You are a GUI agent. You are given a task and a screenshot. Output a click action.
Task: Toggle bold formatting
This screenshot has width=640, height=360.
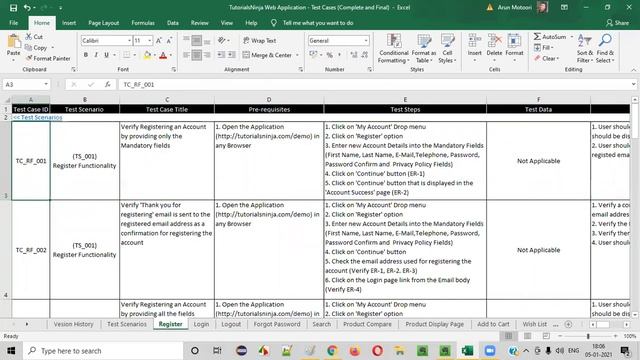coord(86,55)
